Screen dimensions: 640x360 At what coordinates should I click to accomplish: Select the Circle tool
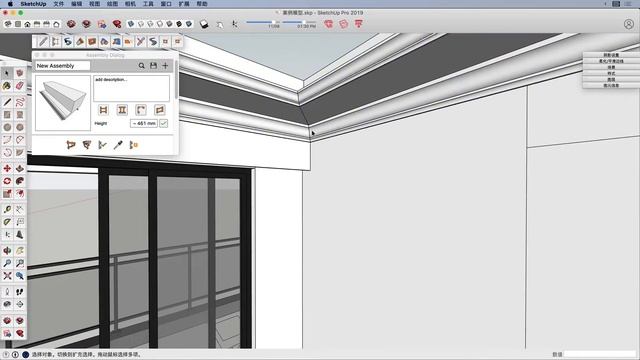pos(7,127)
